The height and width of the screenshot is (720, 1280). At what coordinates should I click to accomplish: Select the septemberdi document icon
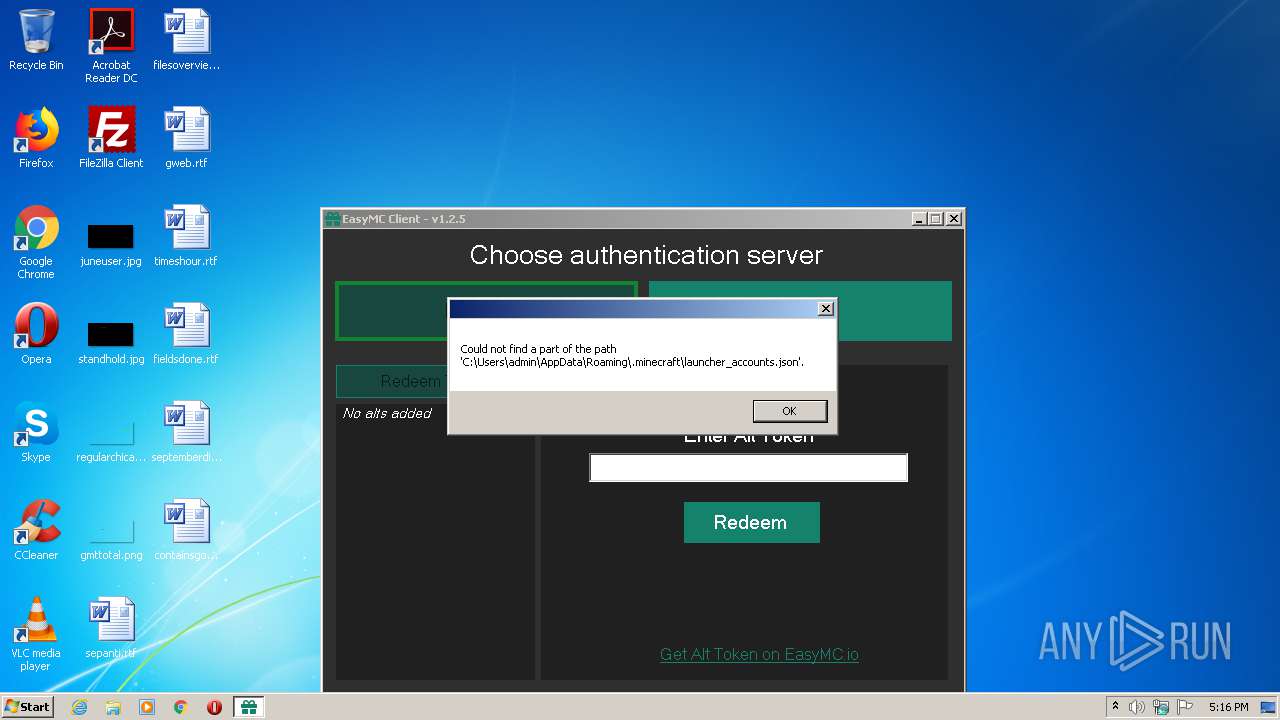coord(186,432)
